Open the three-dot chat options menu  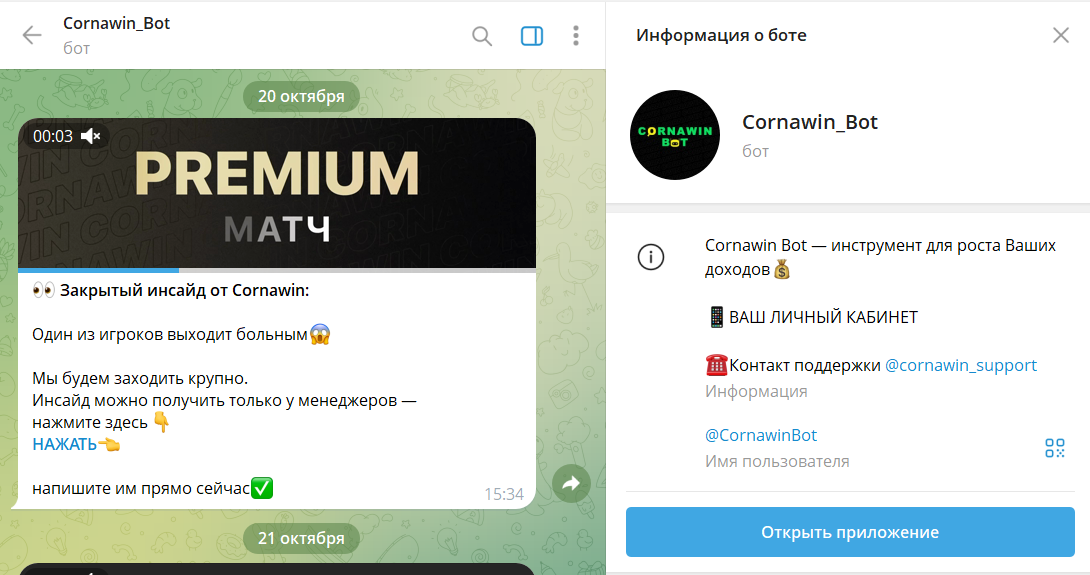[x=576, y=35]
